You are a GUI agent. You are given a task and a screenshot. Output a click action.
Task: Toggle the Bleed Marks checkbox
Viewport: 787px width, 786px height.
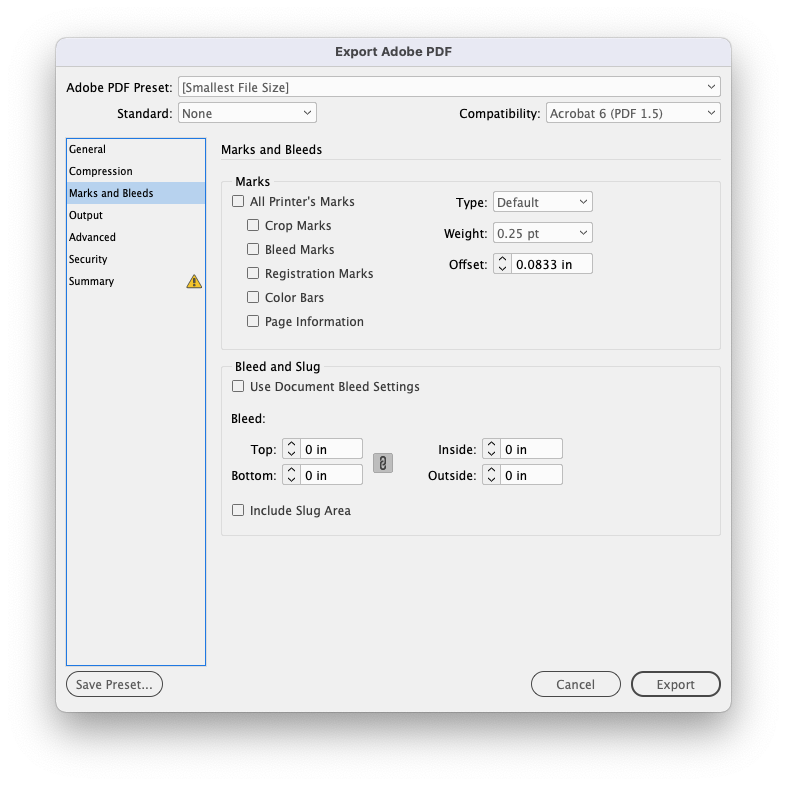(253, 249)
